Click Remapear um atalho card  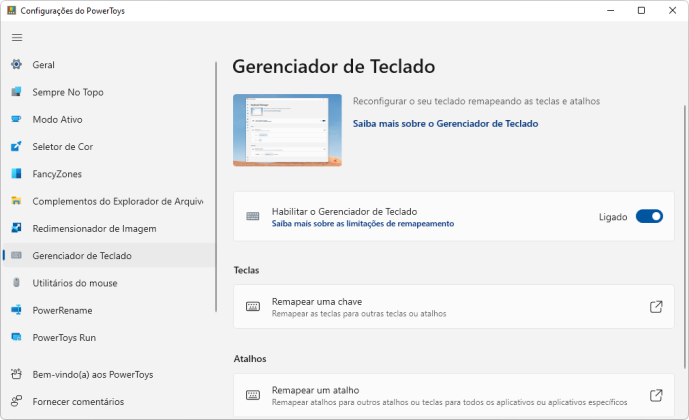point(453,395)
